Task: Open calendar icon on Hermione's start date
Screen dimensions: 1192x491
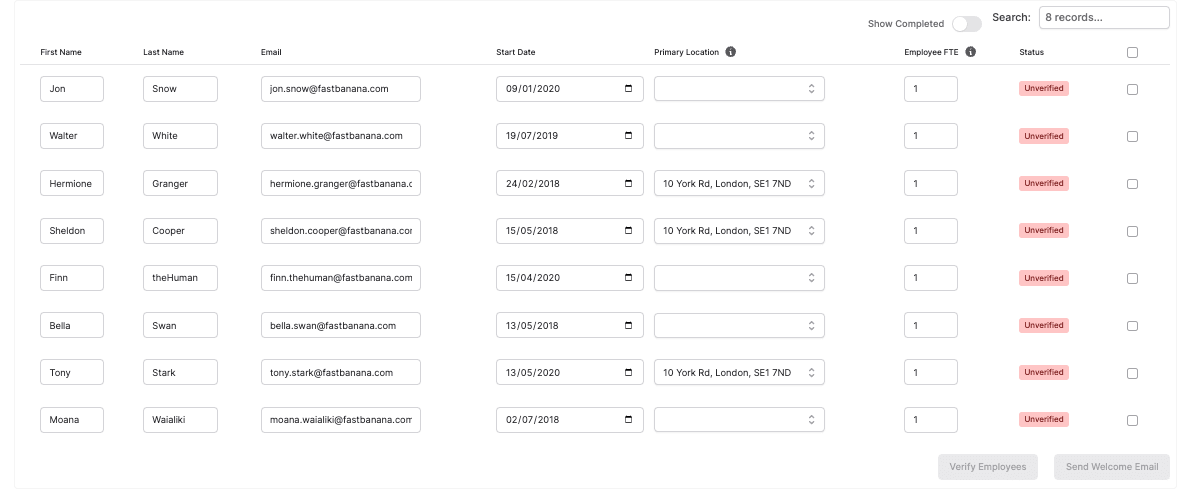Action: point(628,183)
